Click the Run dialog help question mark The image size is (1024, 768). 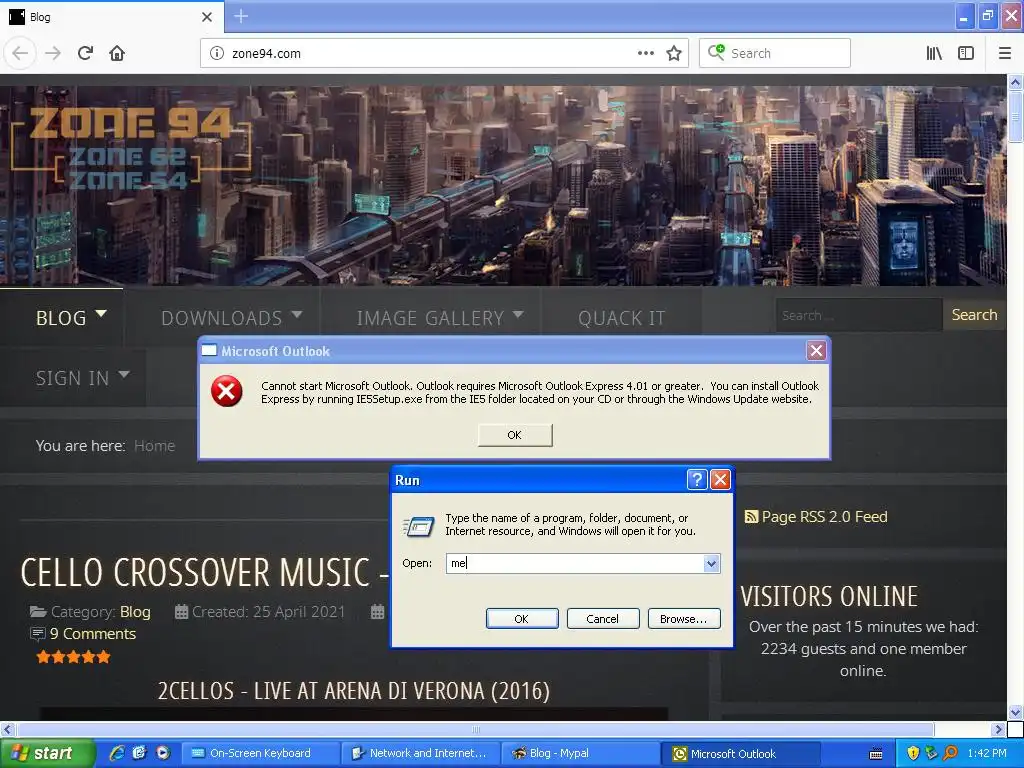click(697, 480)
